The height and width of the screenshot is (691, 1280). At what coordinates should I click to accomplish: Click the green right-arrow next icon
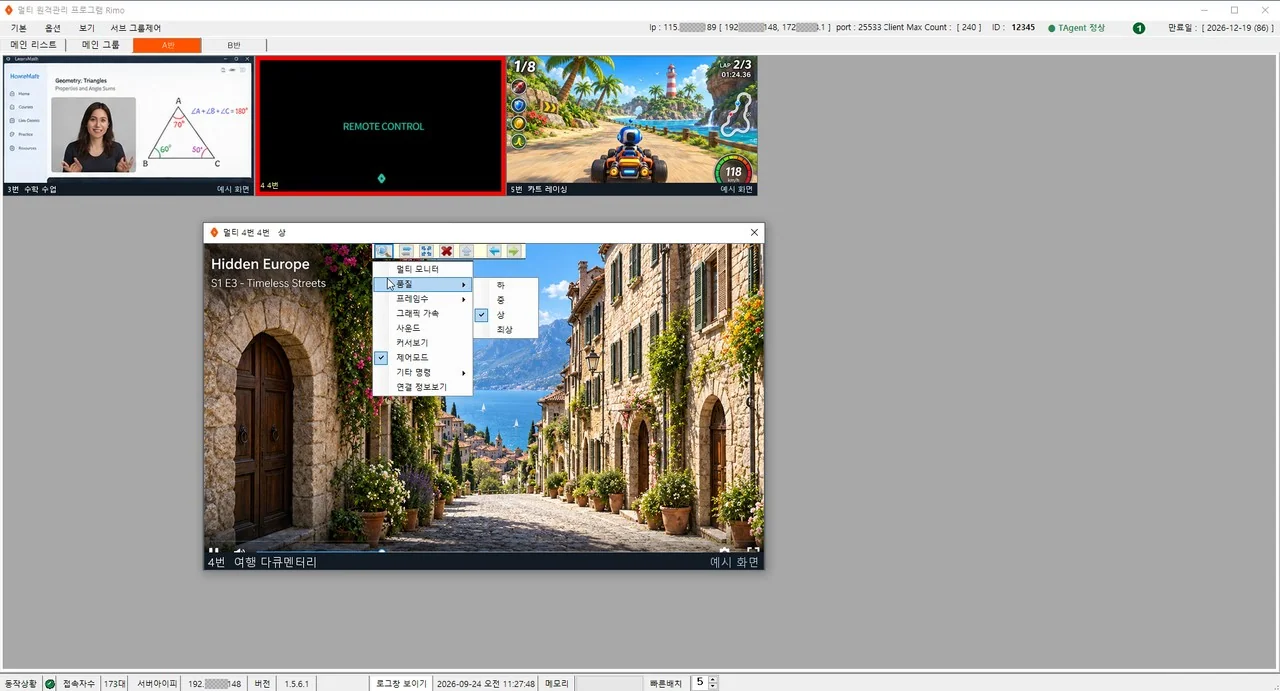[x=513, y=251]
